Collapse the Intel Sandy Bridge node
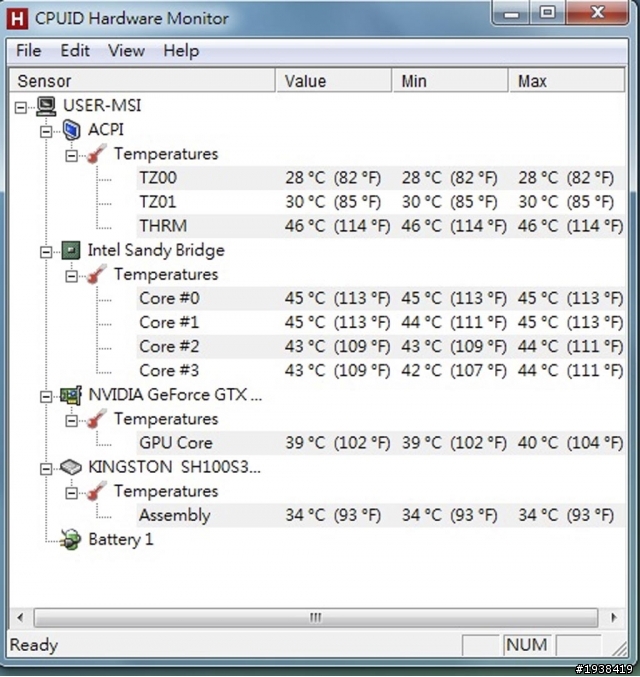640x677 pixels. pyautogui.click(x=46, y=252)
